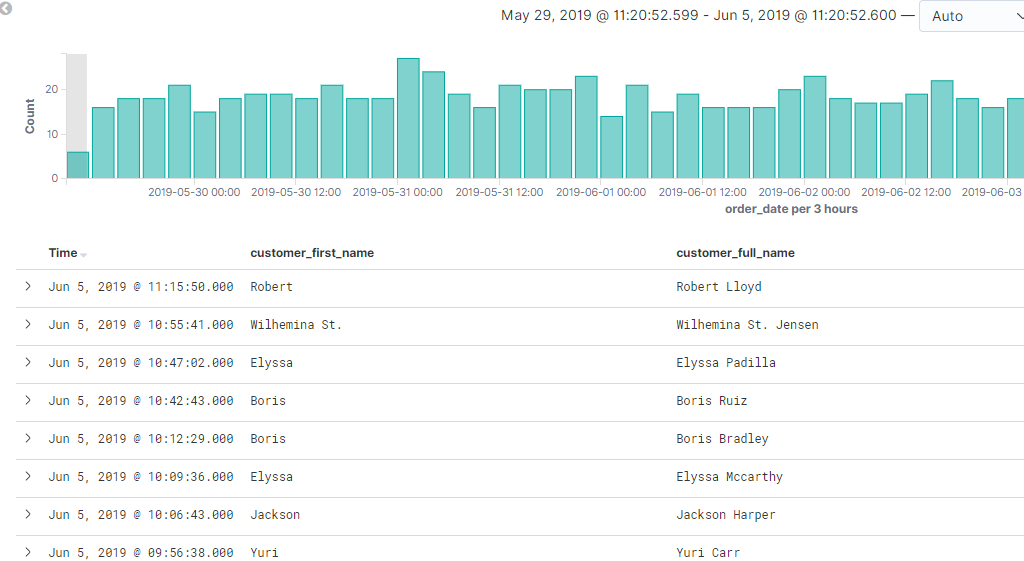Open details for the Jackson Harper row
1024x561 pixels.
click(28, 515)
